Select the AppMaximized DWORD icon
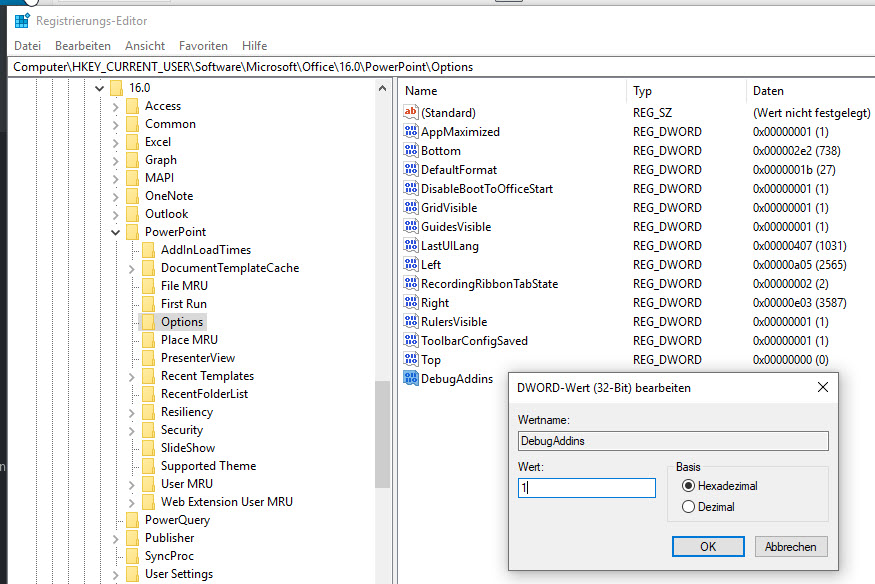This screenshot has height=584, width=875. (411, 131)
